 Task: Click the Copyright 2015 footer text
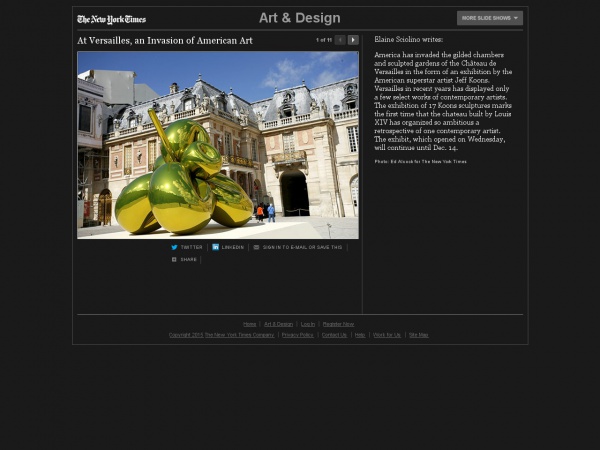(x=186, y=335)
